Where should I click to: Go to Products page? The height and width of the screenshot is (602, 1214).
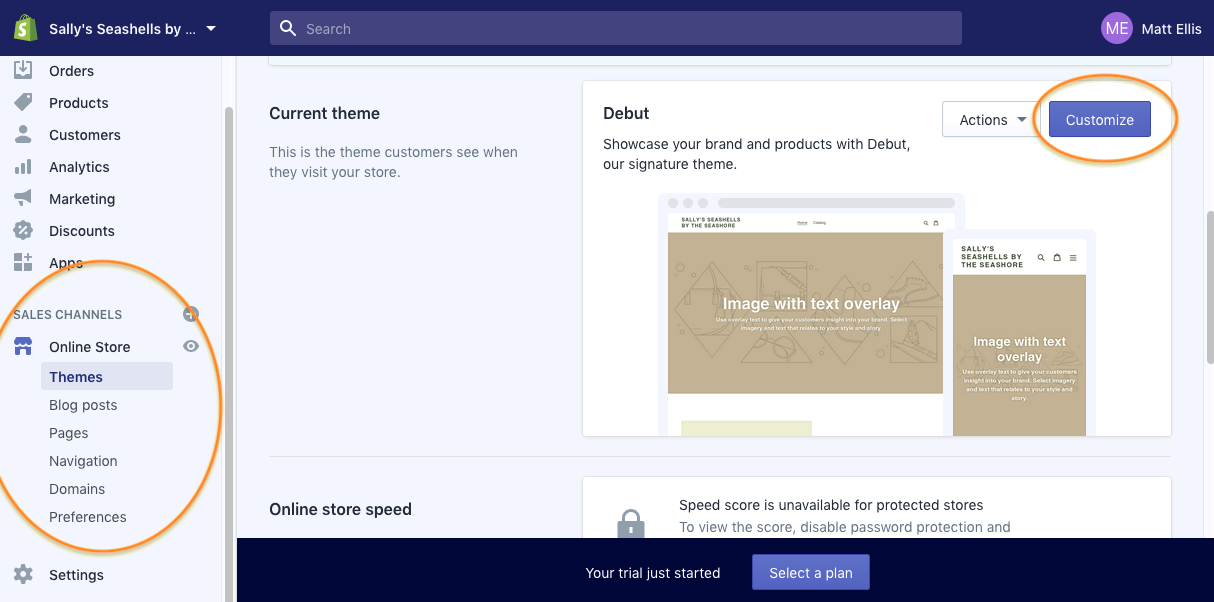78,103
